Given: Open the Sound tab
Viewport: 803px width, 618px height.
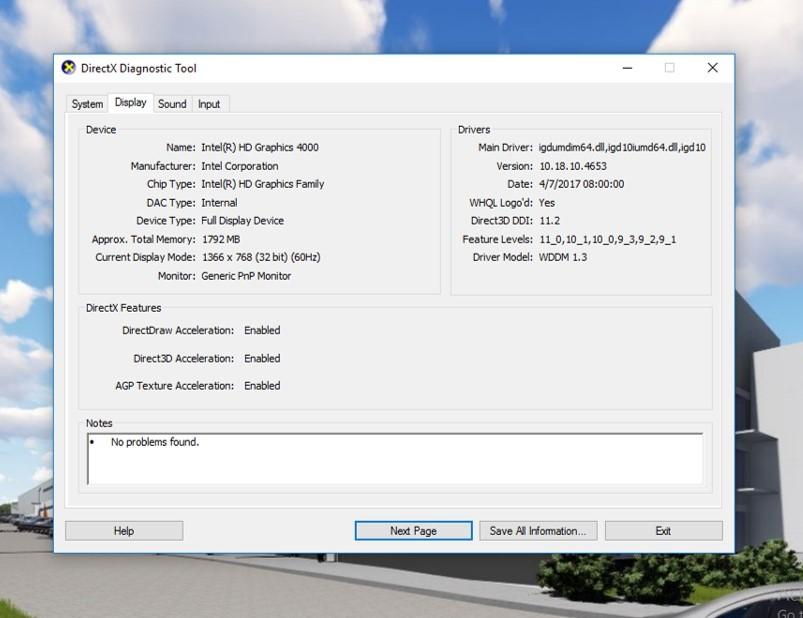Looking at the screenshot, I should point(172,104).
